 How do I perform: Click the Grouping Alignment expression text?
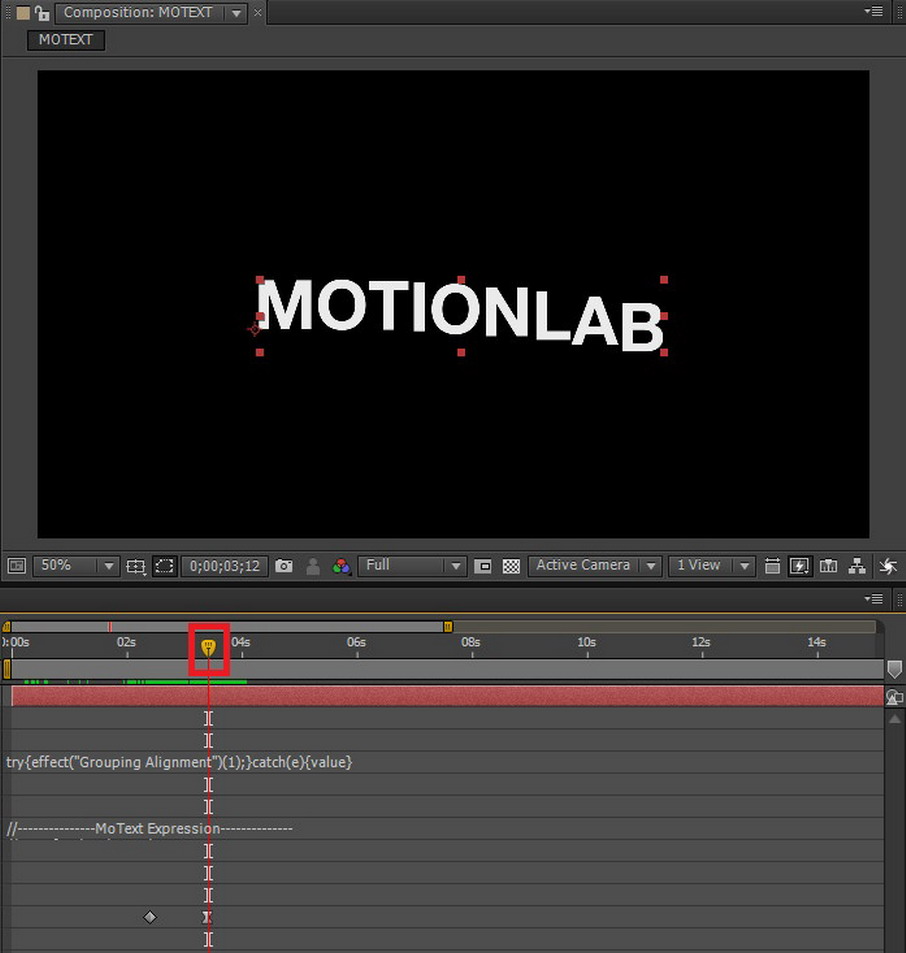(179, 762)
